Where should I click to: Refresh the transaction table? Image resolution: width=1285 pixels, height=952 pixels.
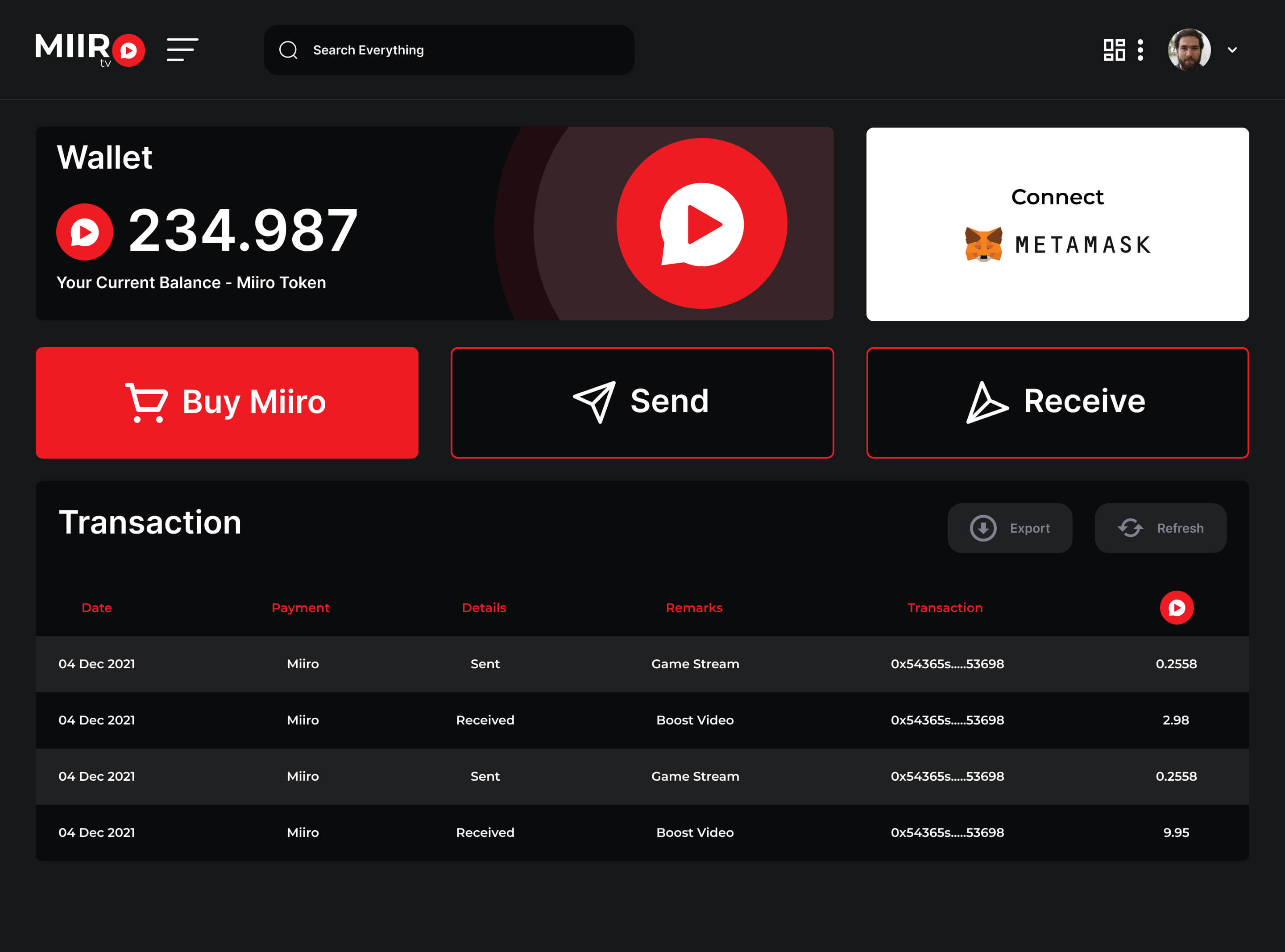[x=1161, y=528]
